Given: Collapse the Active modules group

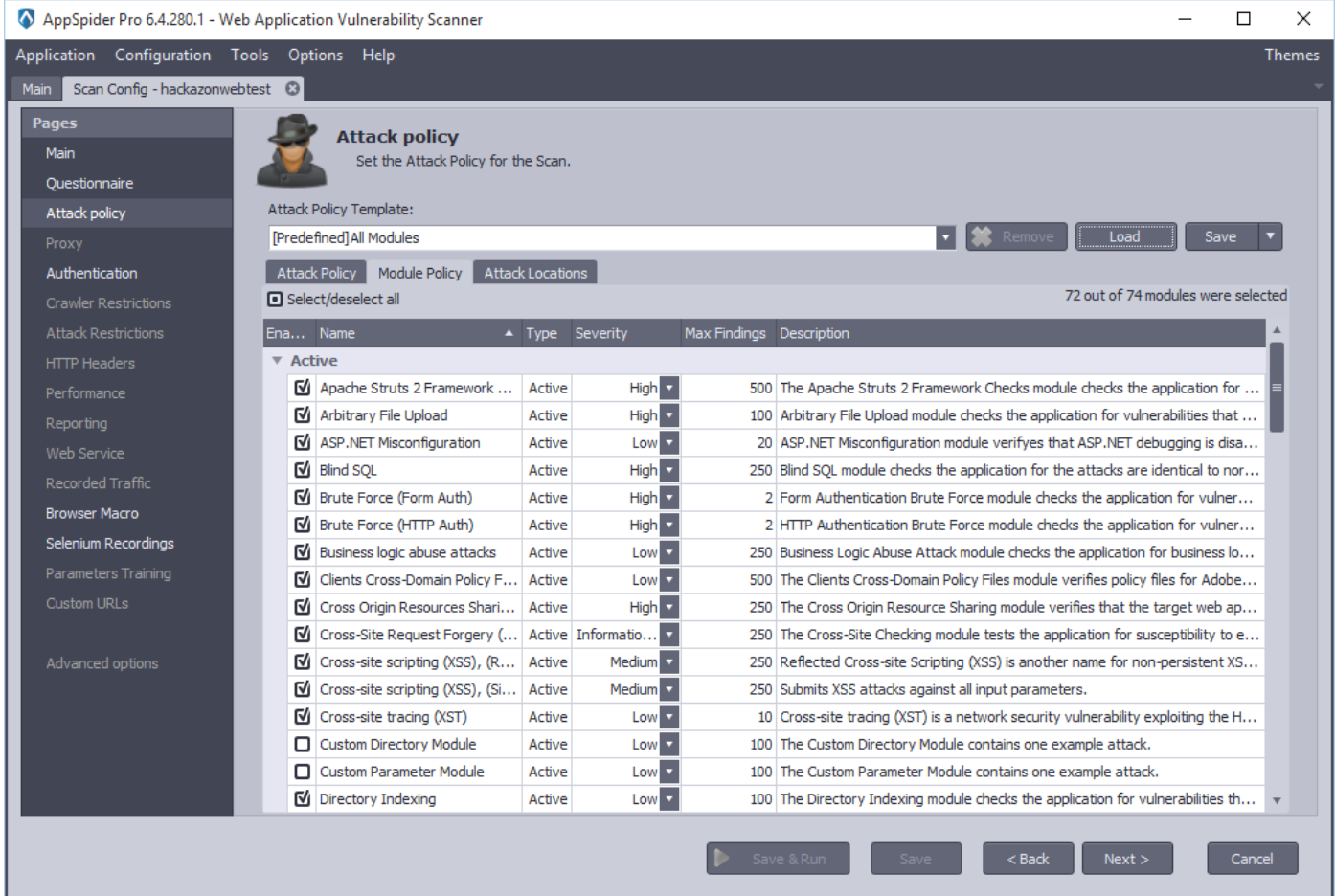Looking at the screenshot, I should (277, 361).
